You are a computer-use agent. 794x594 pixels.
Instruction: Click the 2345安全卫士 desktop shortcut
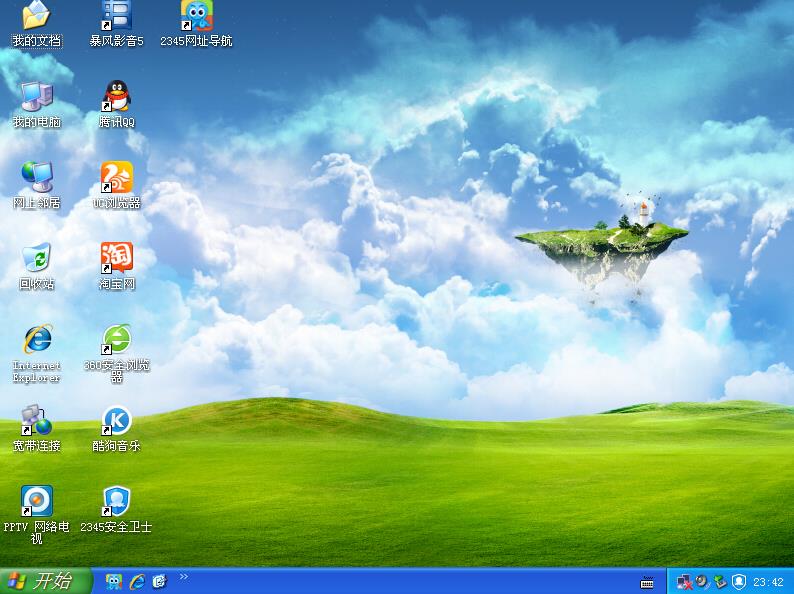[x=117, y=501]
